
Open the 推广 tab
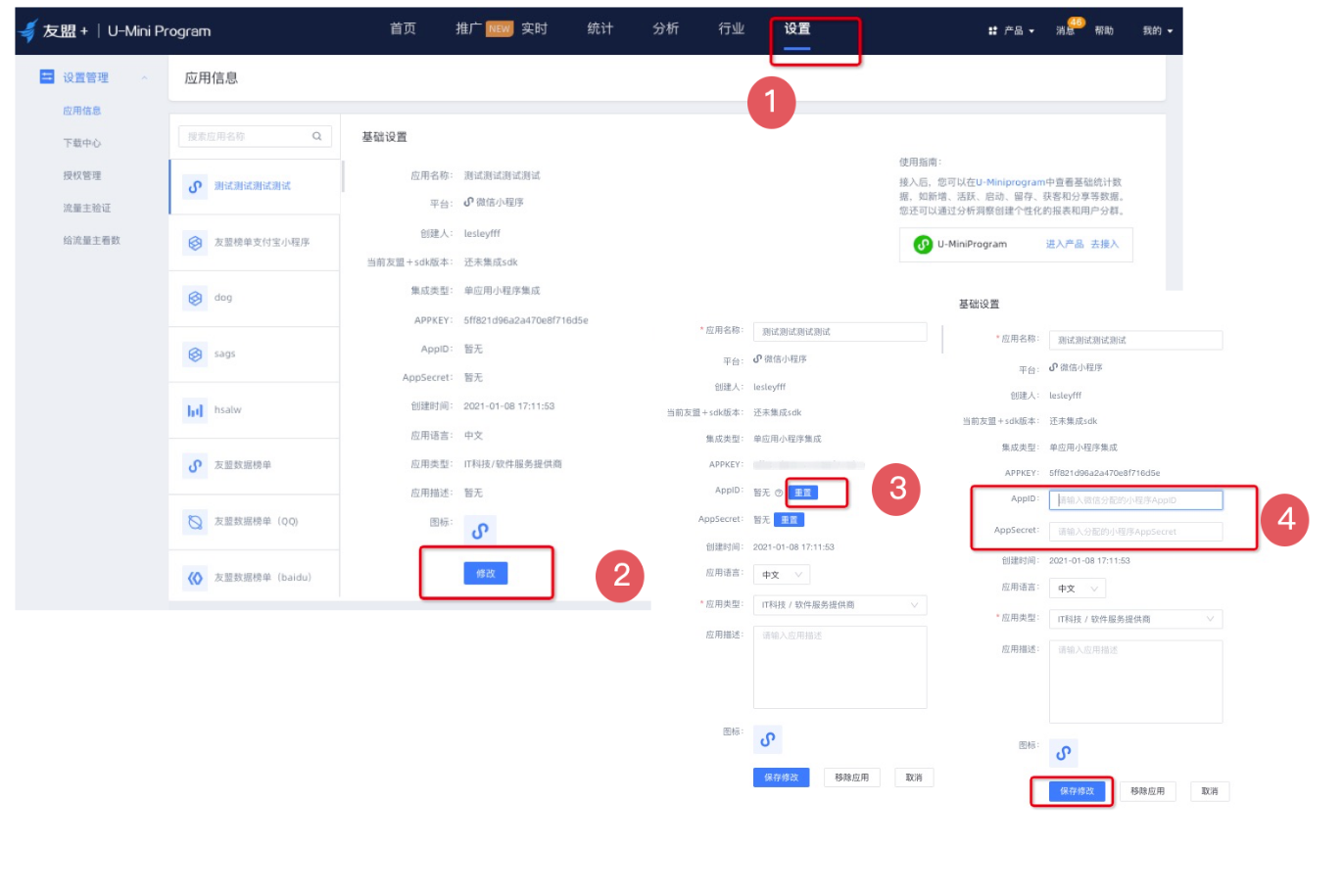point(468,28)
